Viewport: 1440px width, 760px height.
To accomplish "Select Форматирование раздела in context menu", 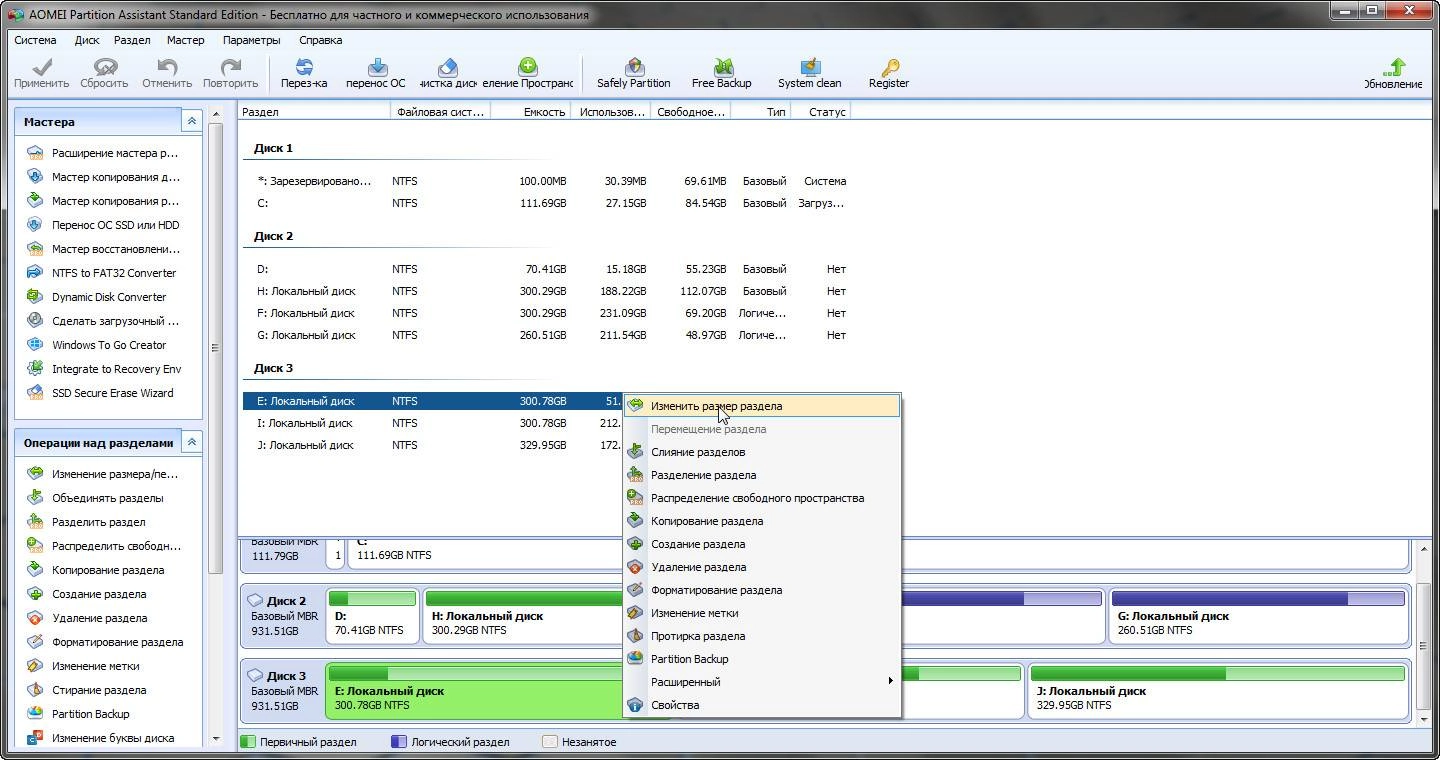I will 761,590.
